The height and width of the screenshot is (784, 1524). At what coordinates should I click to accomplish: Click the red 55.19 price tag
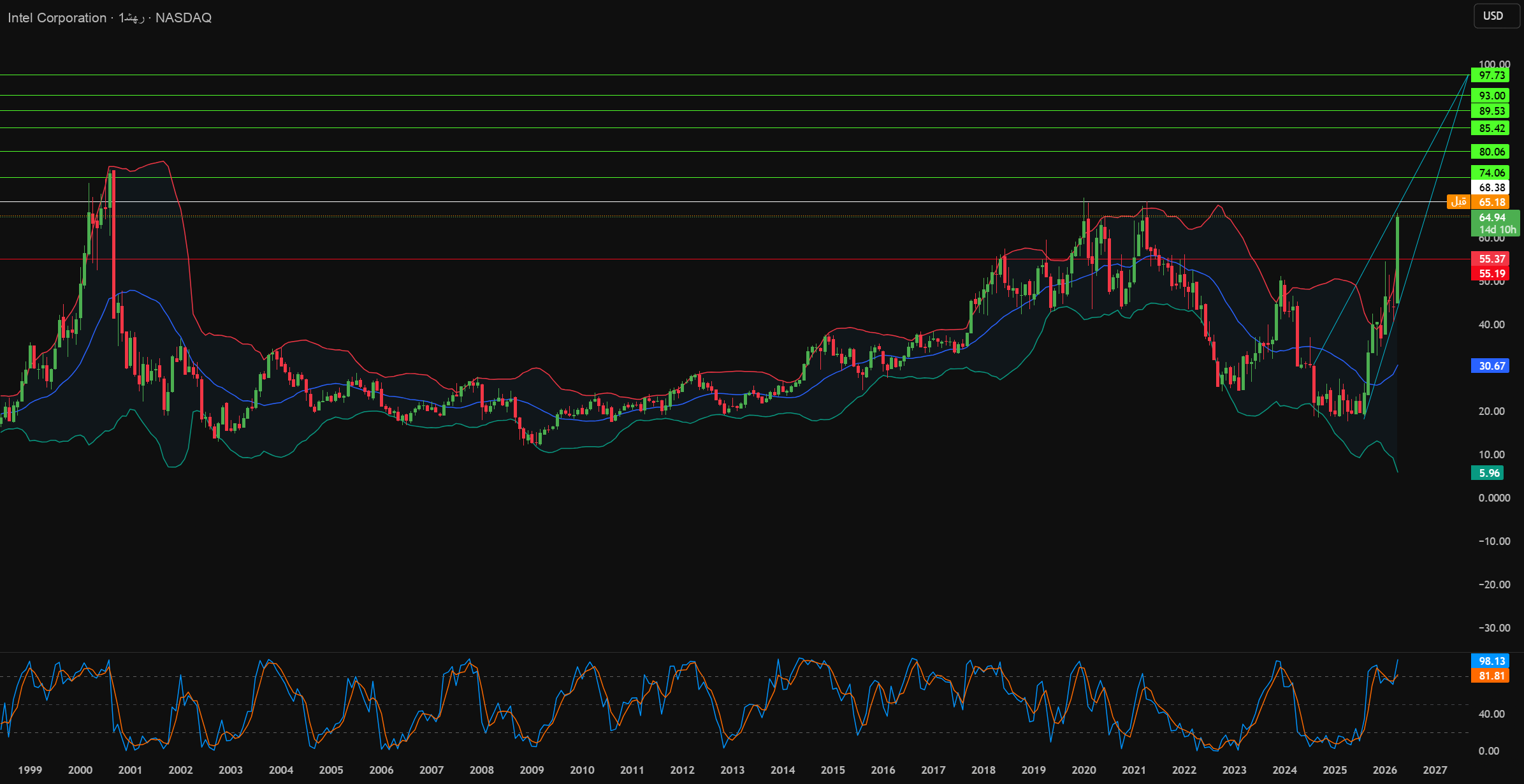click(1490, 273)
